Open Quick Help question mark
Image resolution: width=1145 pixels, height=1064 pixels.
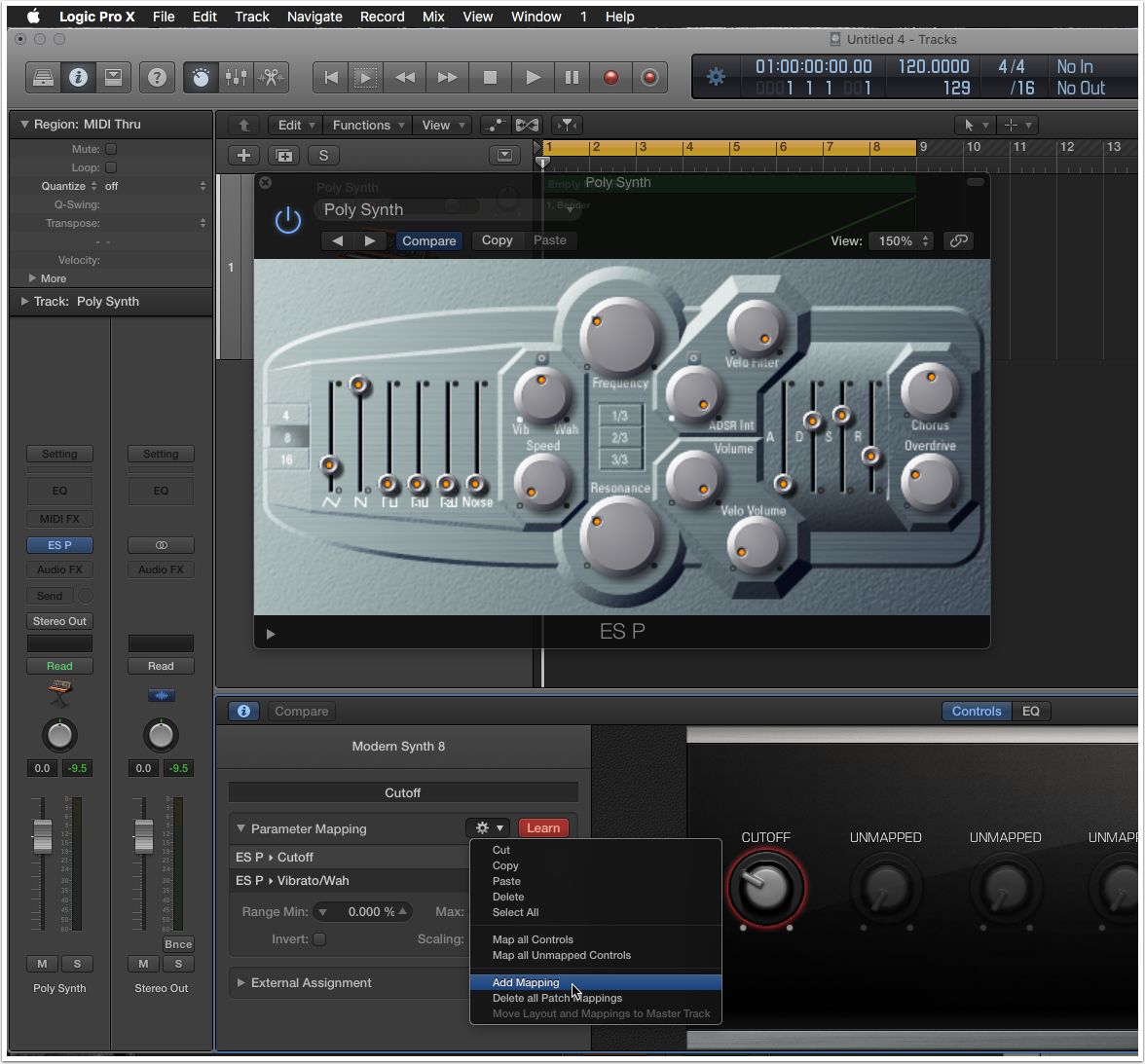(157, 78)
